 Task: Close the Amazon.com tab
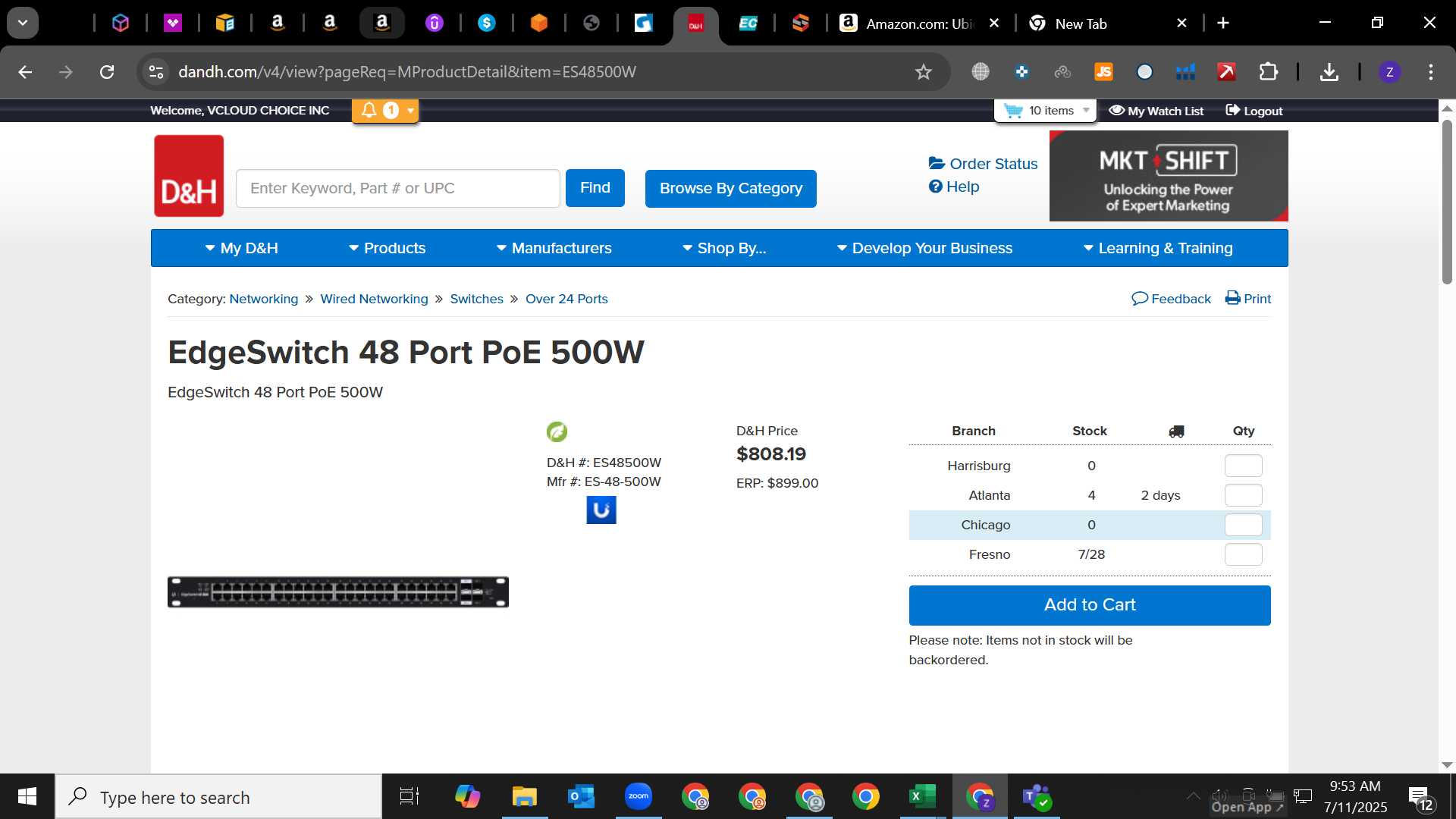click(x=994, y=24)
